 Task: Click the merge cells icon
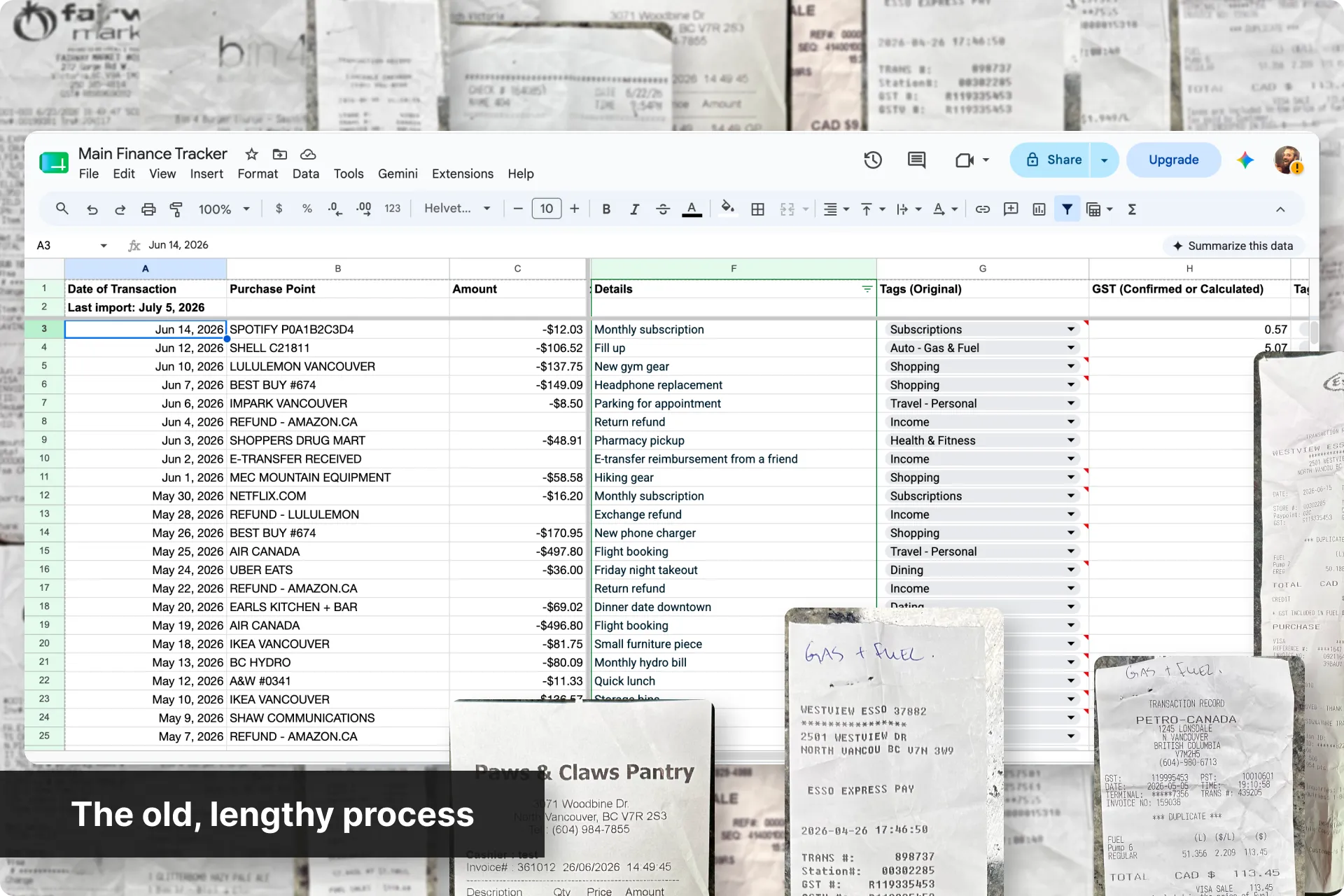787,209
